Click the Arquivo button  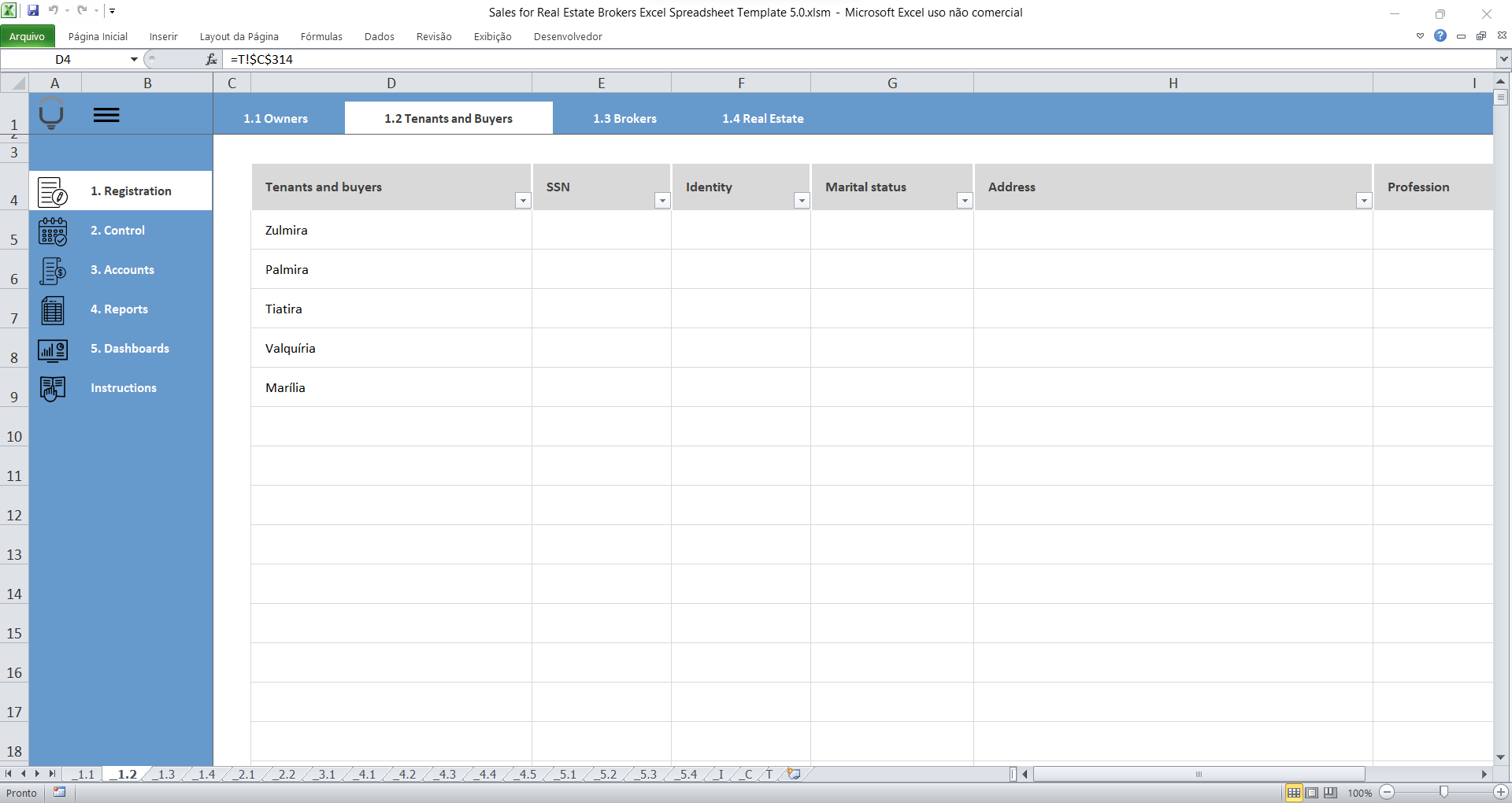click(28, 36)
